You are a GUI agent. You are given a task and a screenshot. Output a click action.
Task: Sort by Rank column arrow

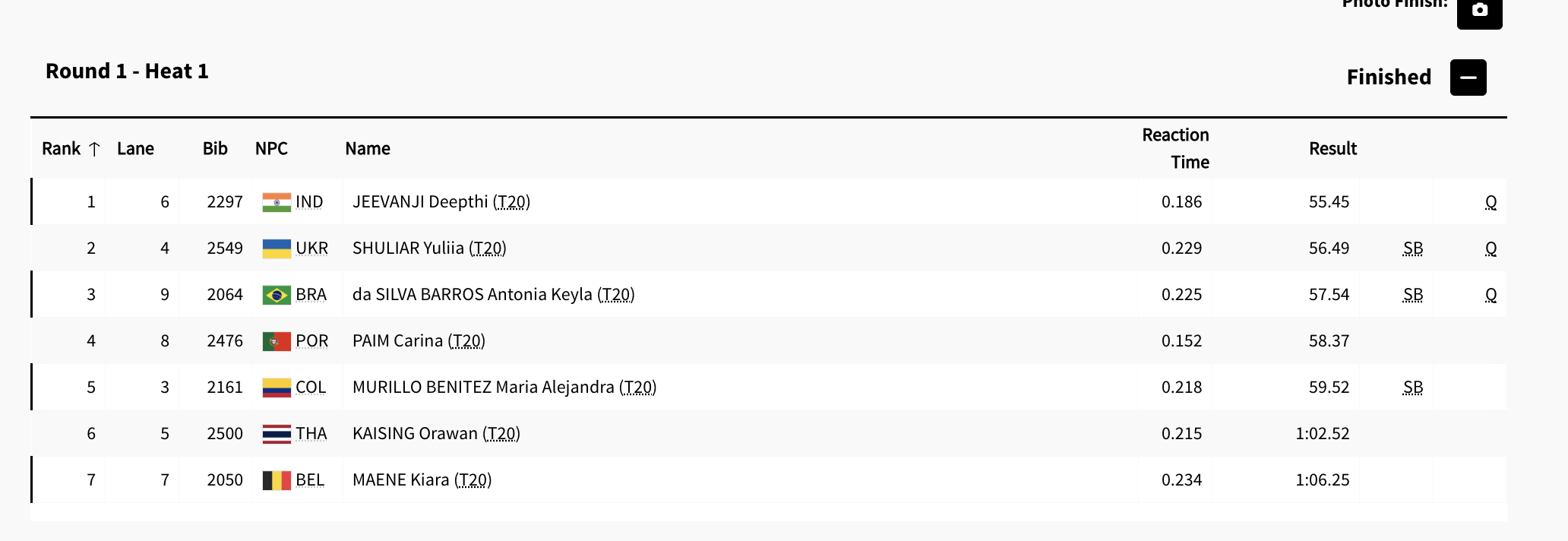tap(94, 149)
